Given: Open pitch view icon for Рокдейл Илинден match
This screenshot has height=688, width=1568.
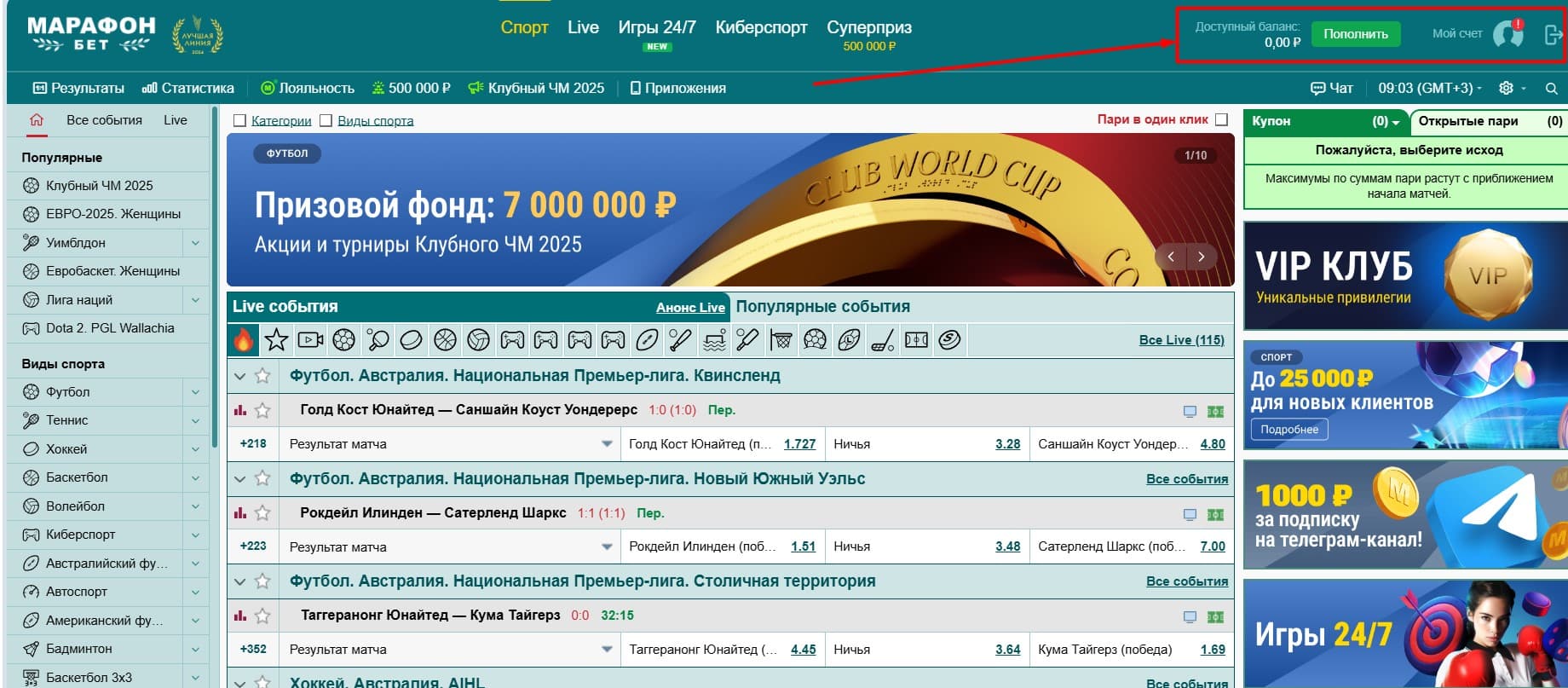Looking at the screenshot, I should [1215, 514].
